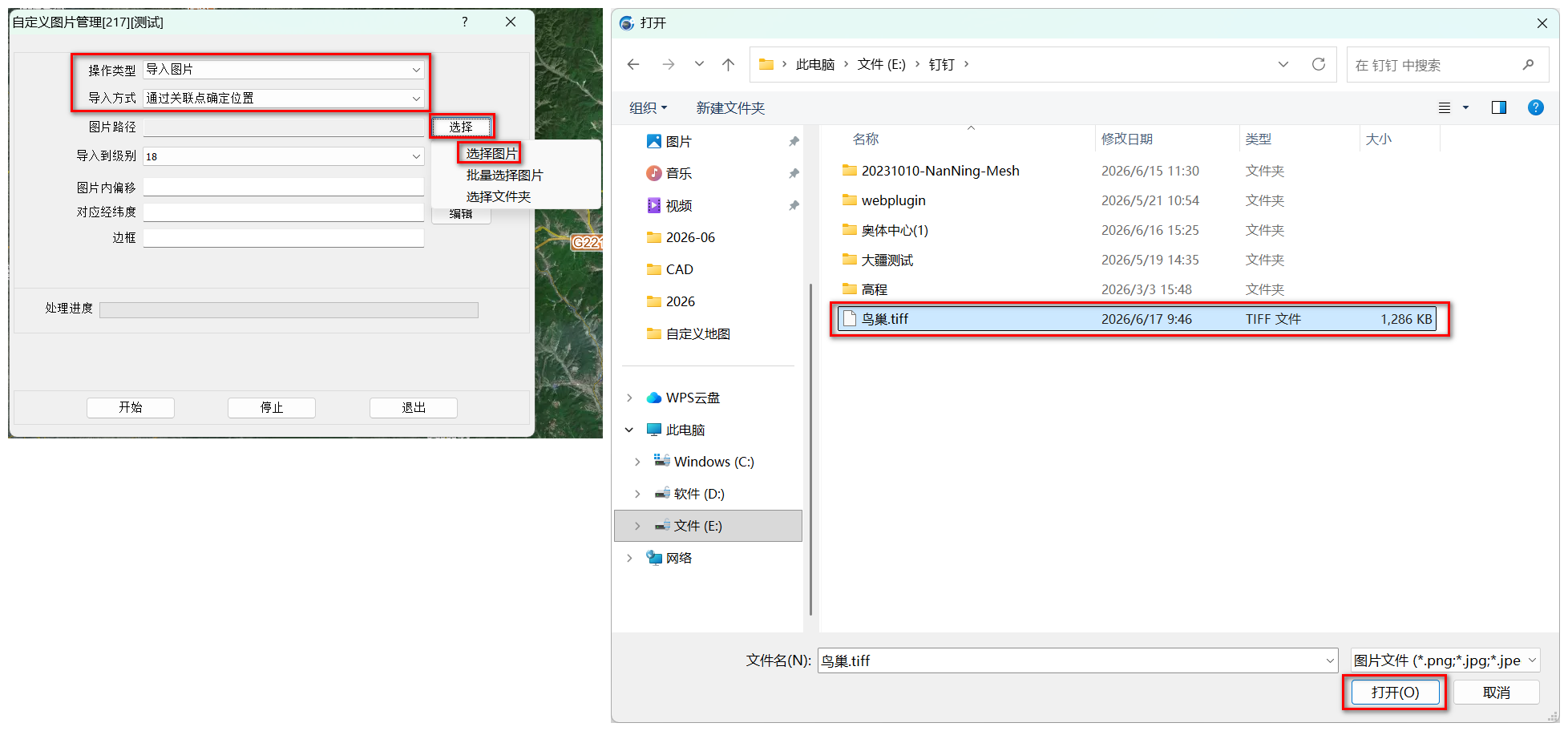Expand the address bar history dropdown

pyautogui.click(x=1283, y=64)
